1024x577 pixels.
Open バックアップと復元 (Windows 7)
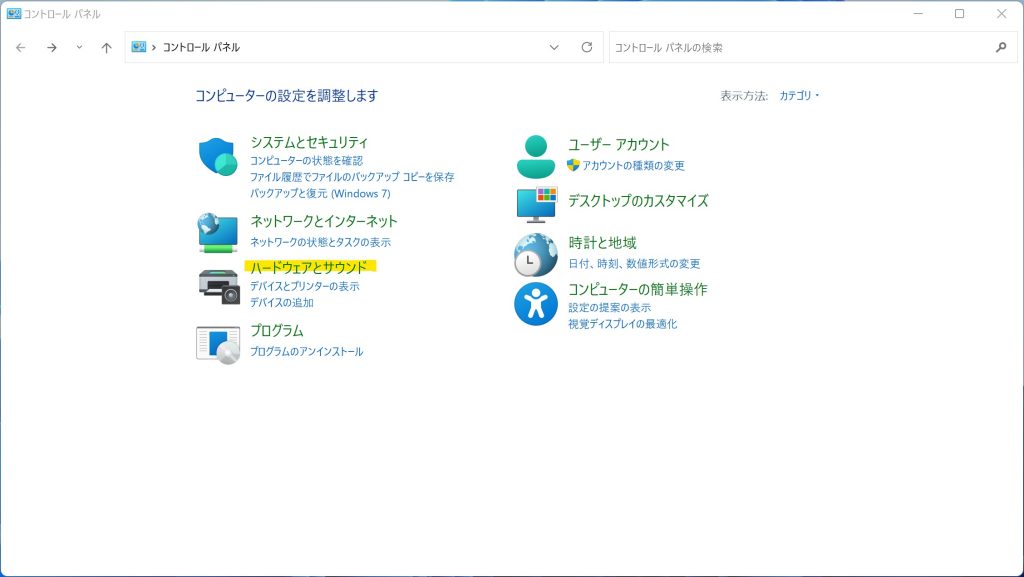[320, 194]
